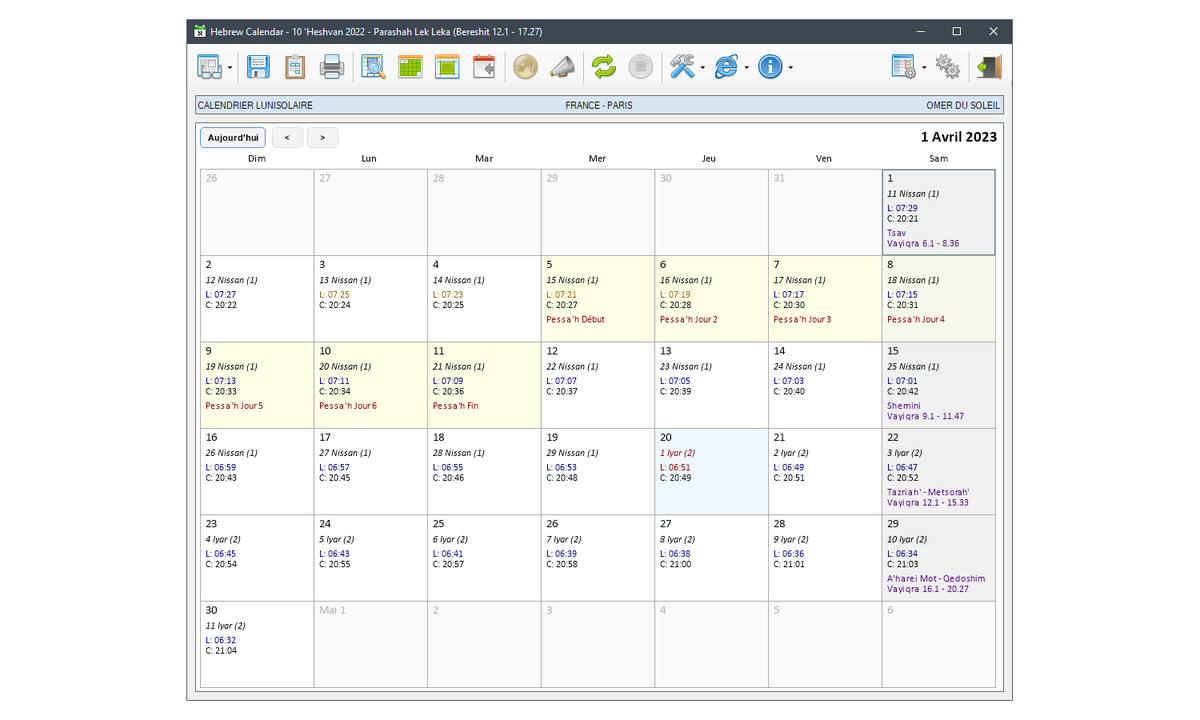The image size is (1200, 720).
Task: Click the Dim weekday column header
Action: (x=257, y=158)
